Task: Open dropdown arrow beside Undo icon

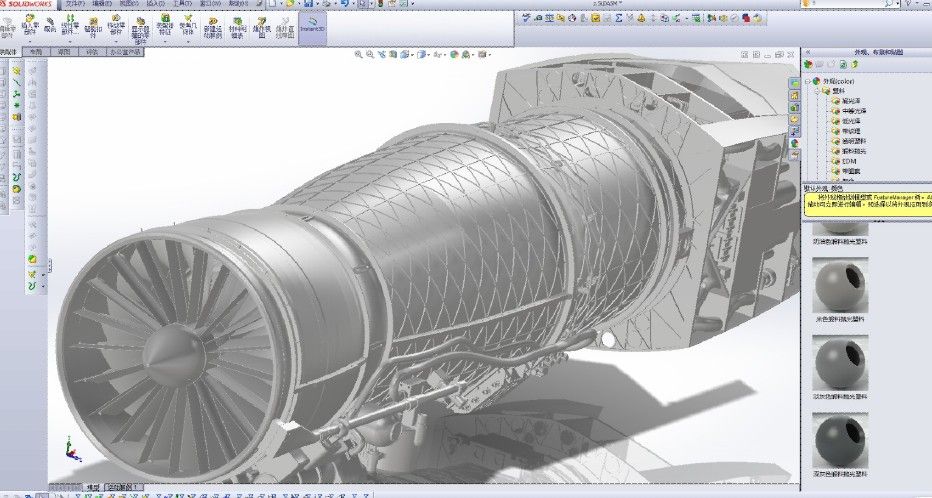Action: click(x=353, y=4)
